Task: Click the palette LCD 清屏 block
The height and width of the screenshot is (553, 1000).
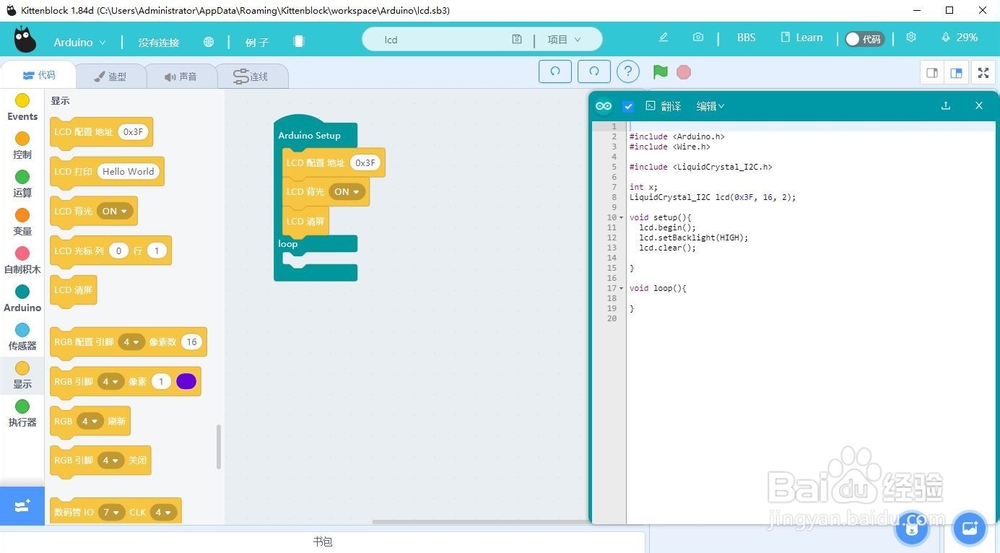Action: (73, 290)
